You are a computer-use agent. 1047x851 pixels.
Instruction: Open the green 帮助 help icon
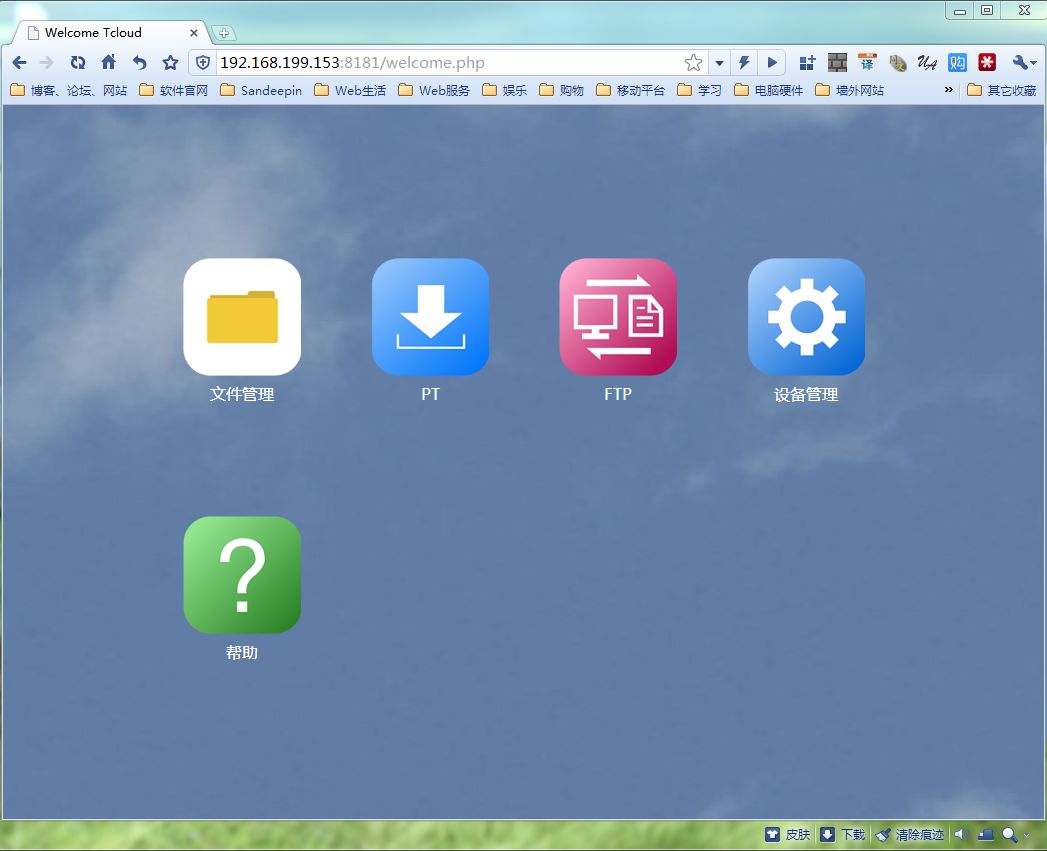(x=242, y=575)
